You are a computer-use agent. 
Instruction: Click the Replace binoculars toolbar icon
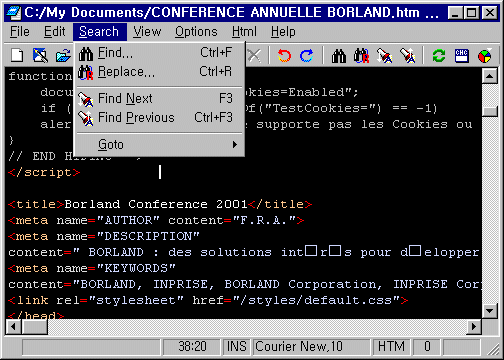362,56
